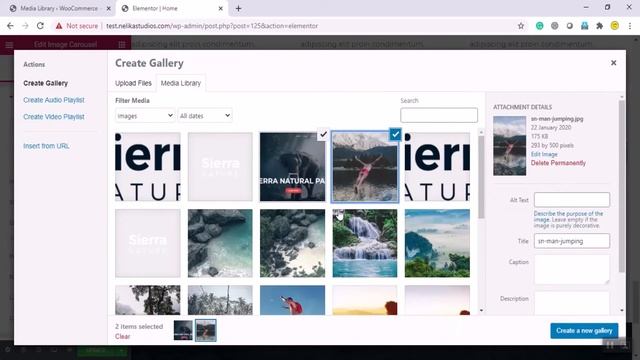
Task: Click Create a new gallery button
Action: pyautogui.click(x=584, y=331)
